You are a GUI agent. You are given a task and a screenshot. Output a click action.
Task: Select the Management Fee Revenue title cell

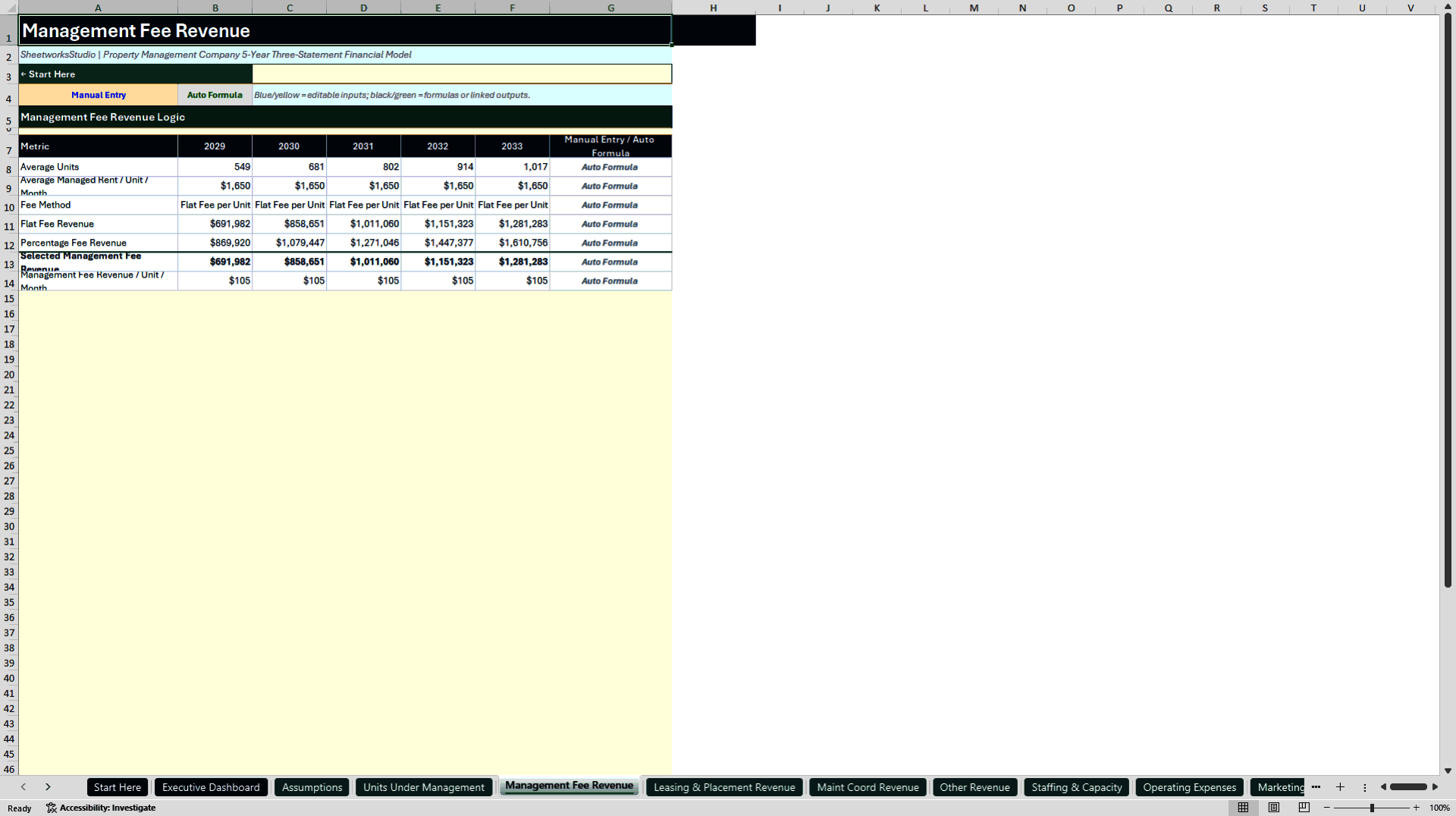click(345, 30)
